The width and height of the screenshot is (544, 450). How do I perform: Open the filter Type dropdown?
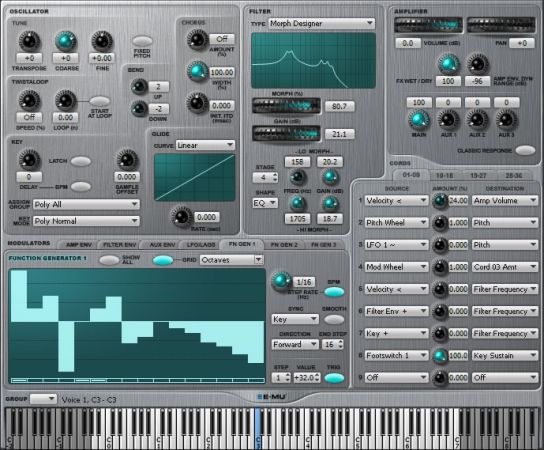click(x=322, y=24)
